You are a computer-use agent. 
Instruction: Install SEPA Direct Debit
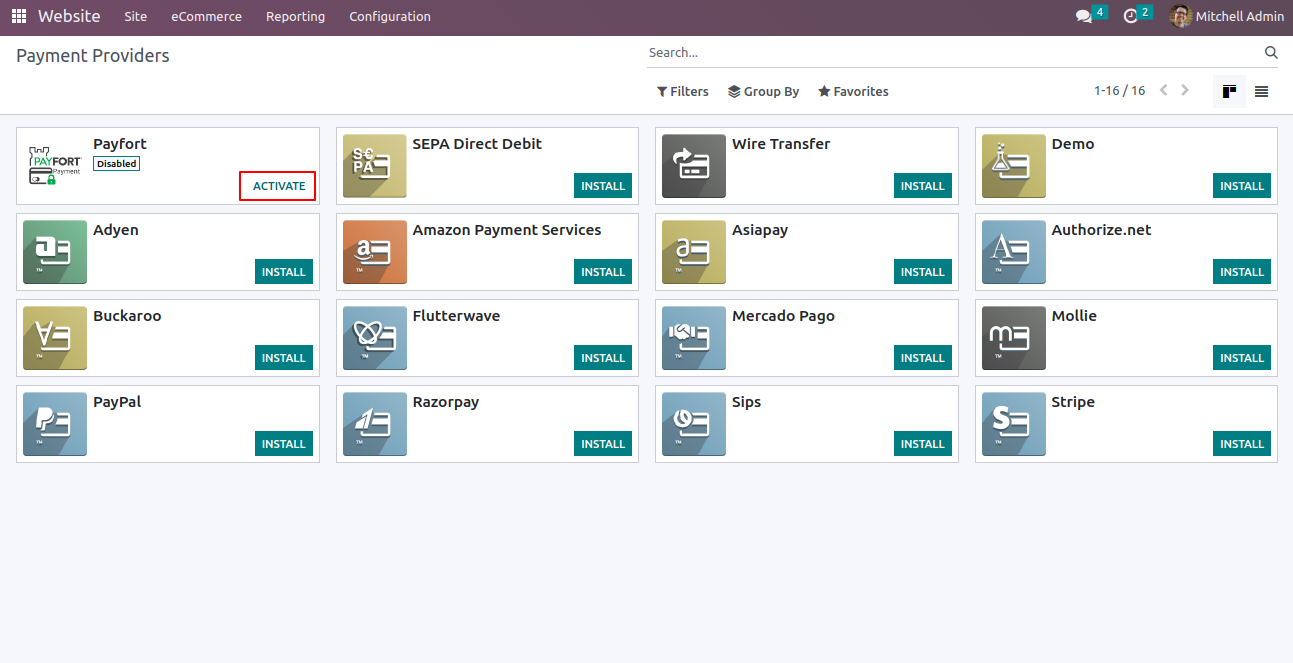click(x=603, y=186)
